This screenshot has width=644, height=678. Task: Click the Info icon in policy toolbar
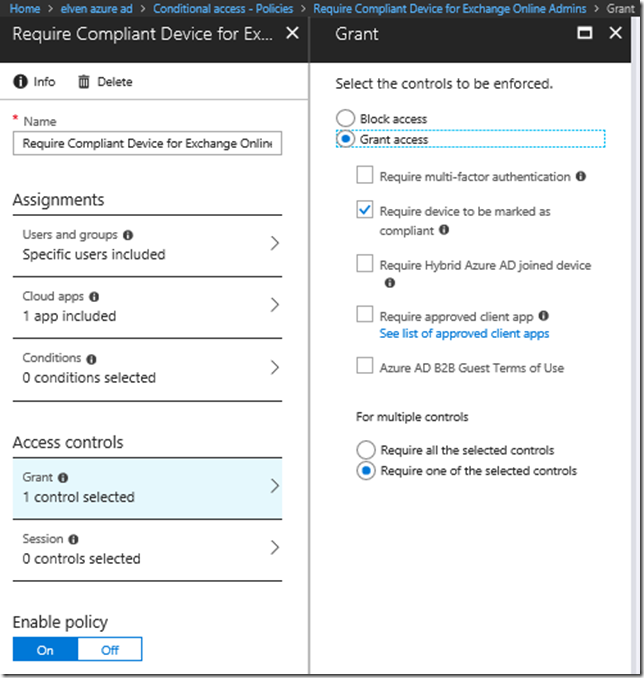coord(20,82)
